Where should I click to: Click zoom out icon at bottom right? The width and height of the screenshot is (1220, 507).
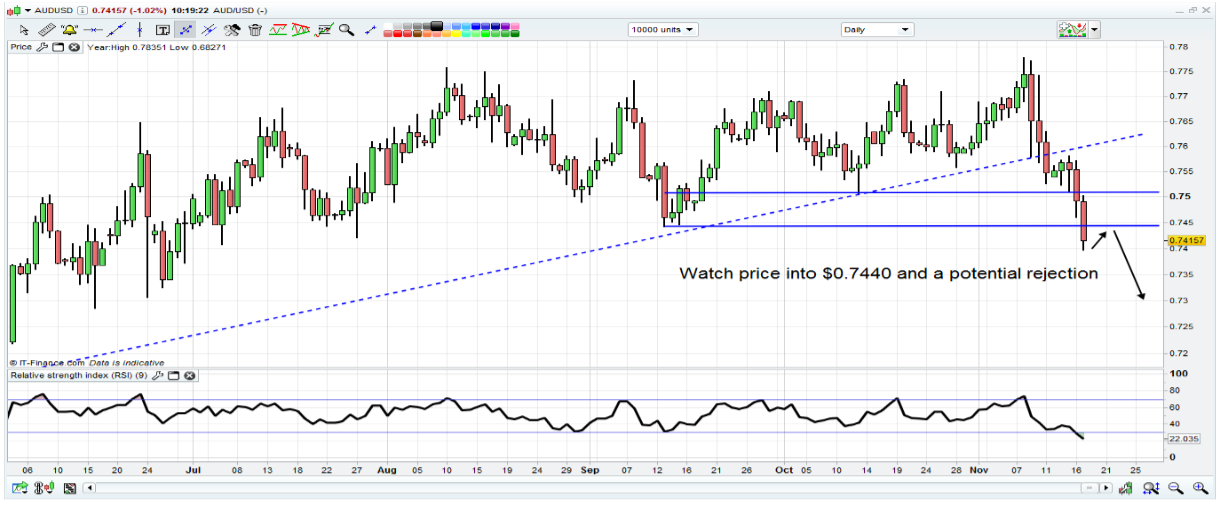pos(1175,488)
